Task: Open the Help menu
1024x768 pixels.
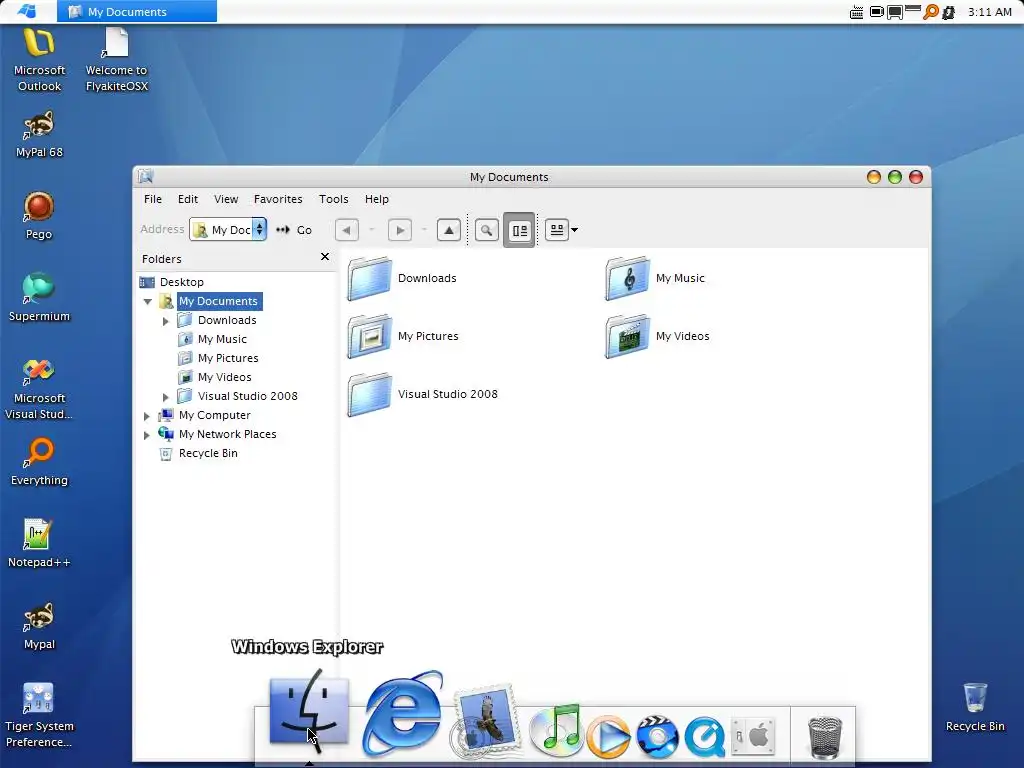Action: point(377,199)
